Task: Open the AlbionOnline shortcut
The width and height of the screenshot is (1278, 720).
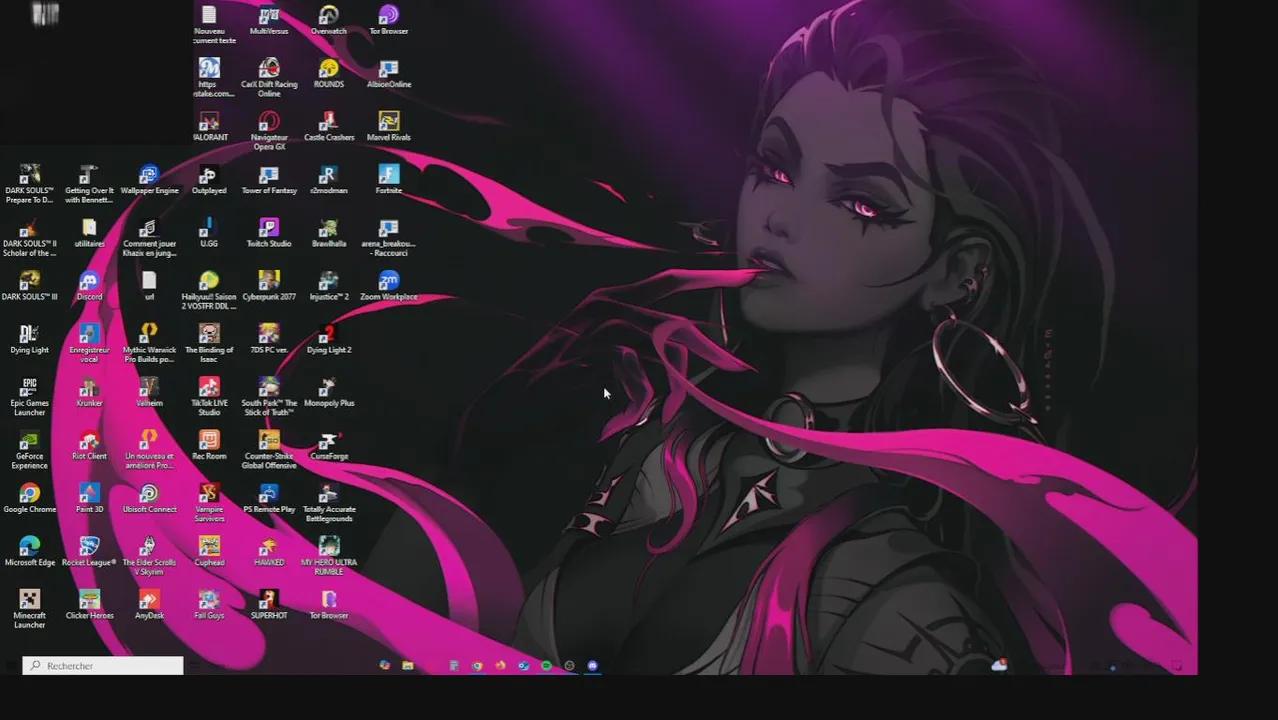Action: [x=389, y=74]
